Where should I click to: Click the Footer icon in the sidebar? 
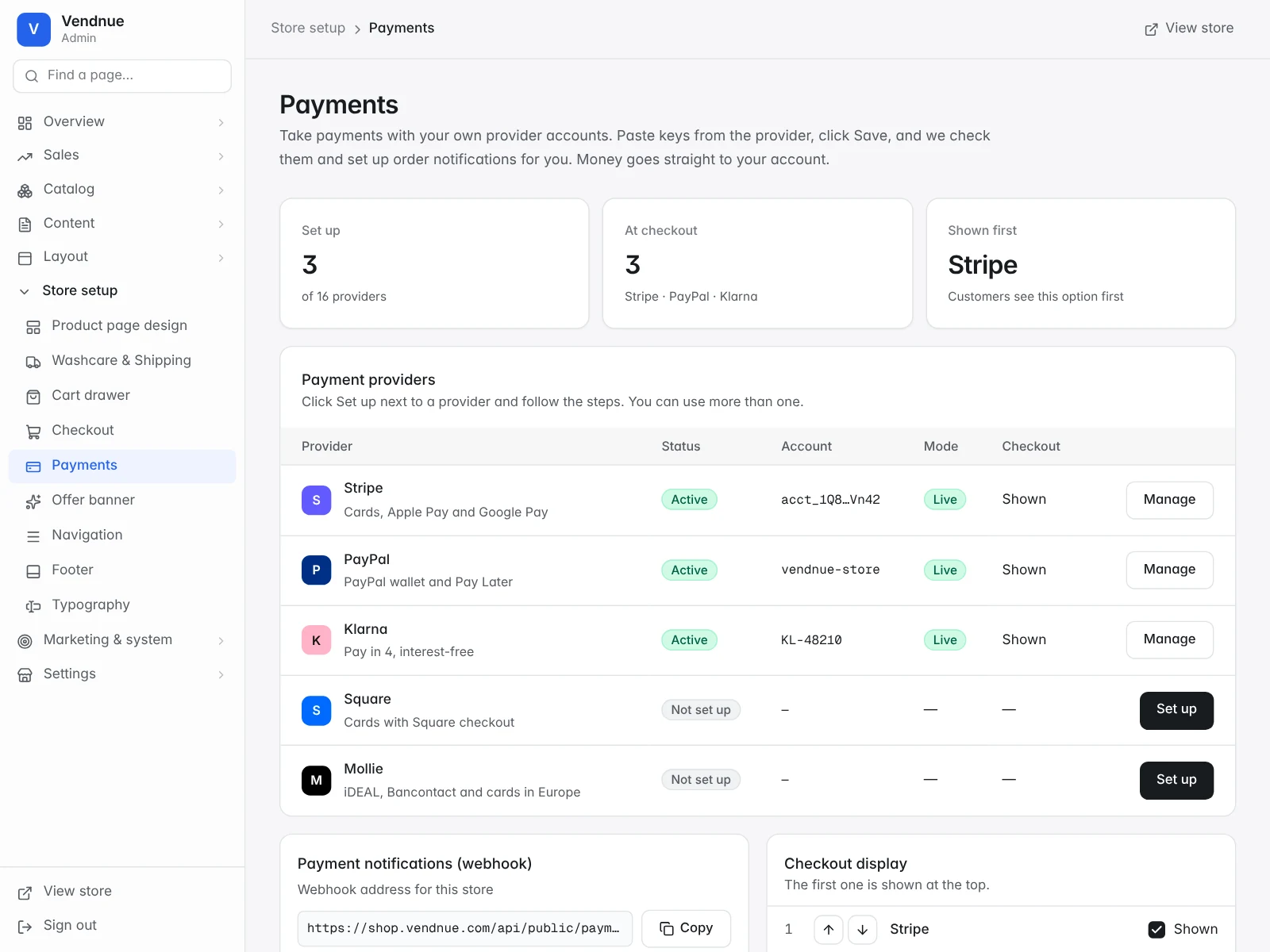click(33, 570)
